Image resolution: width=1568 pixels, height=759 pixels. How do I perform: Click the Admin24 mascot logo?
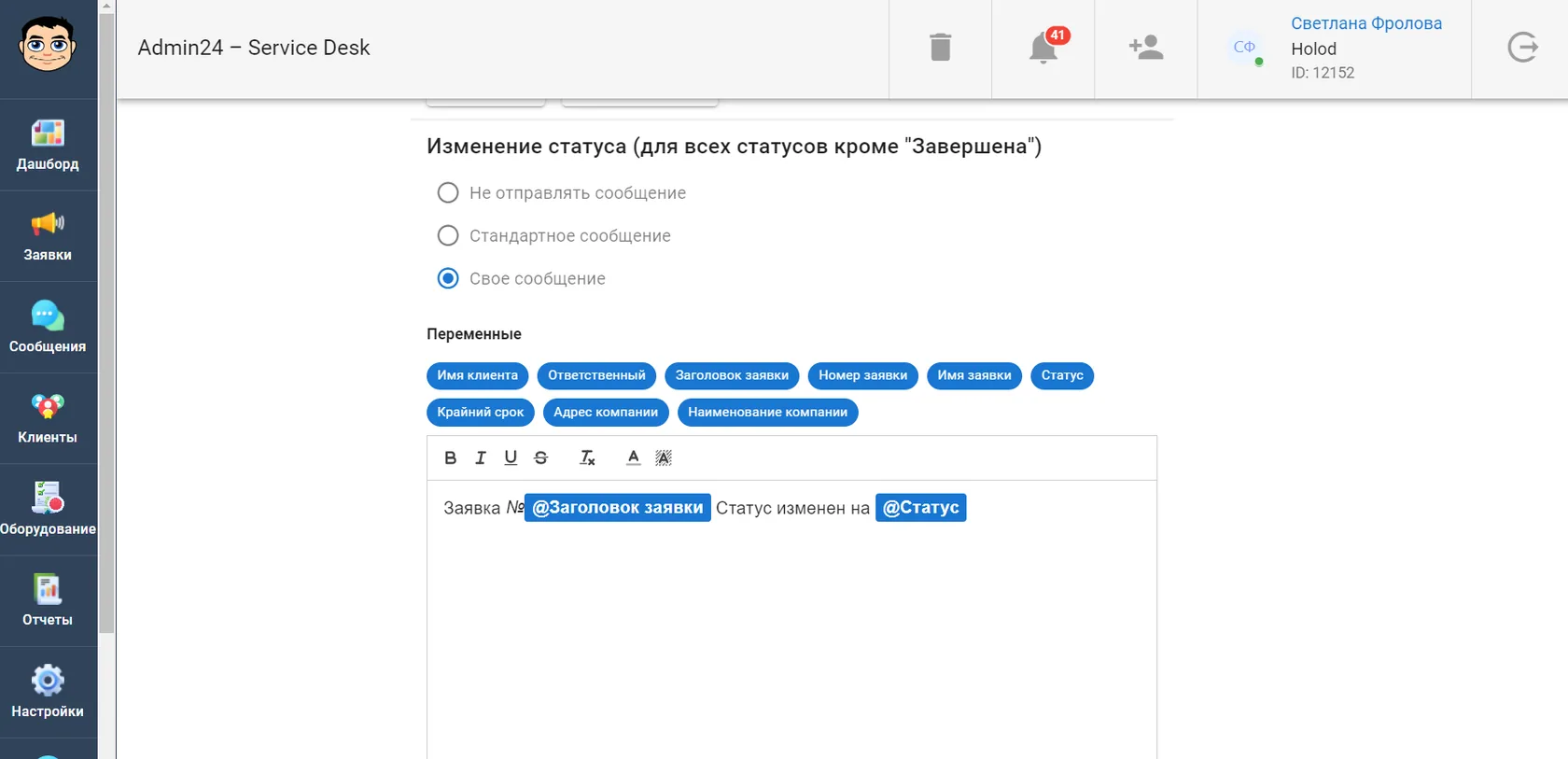point(48,43)
